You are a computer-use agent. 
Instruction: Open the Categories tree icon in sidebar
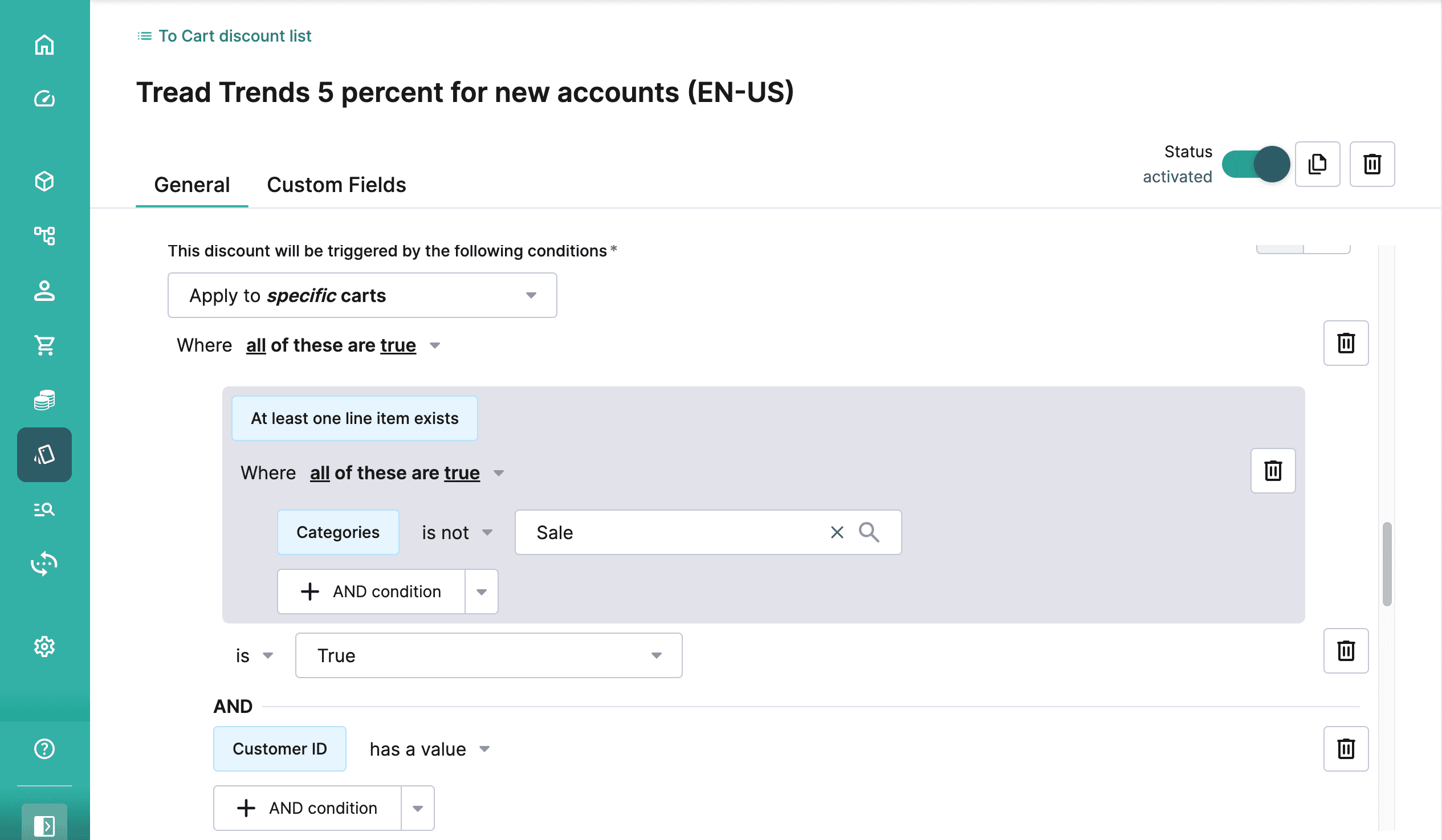click(x=44, y=235)
